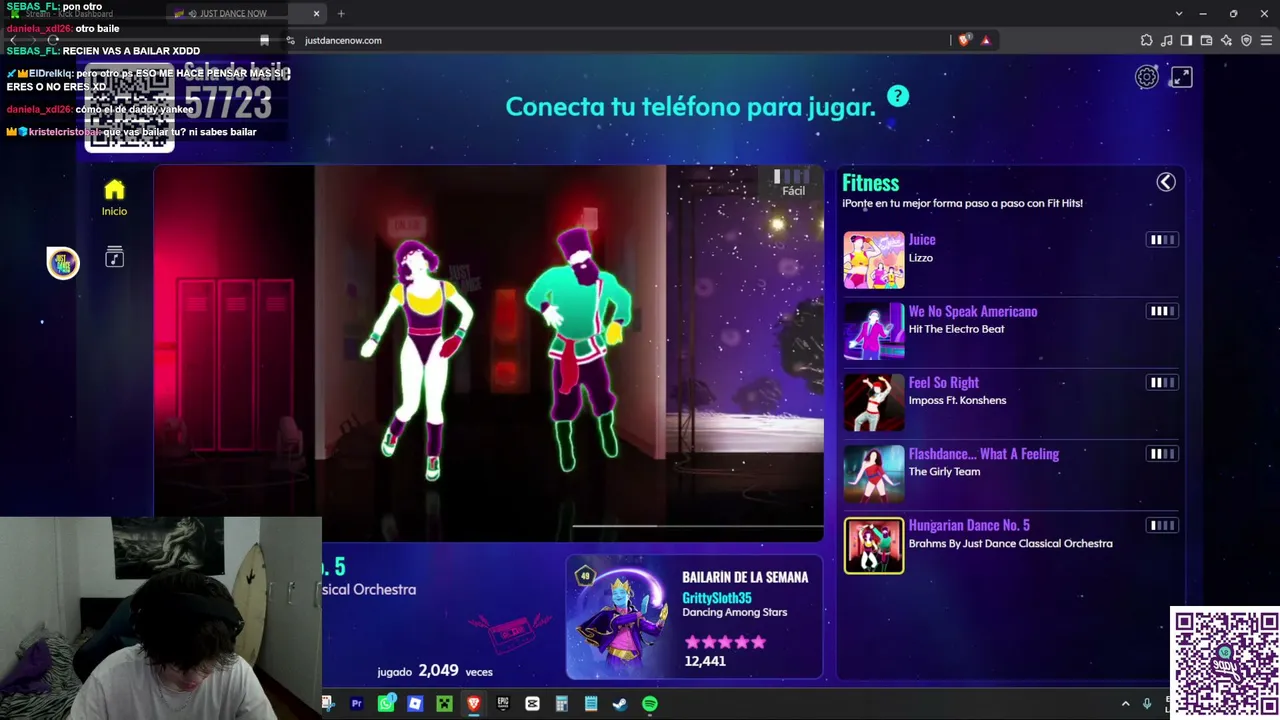Open the site settings icon in address bar

point(290,40)
